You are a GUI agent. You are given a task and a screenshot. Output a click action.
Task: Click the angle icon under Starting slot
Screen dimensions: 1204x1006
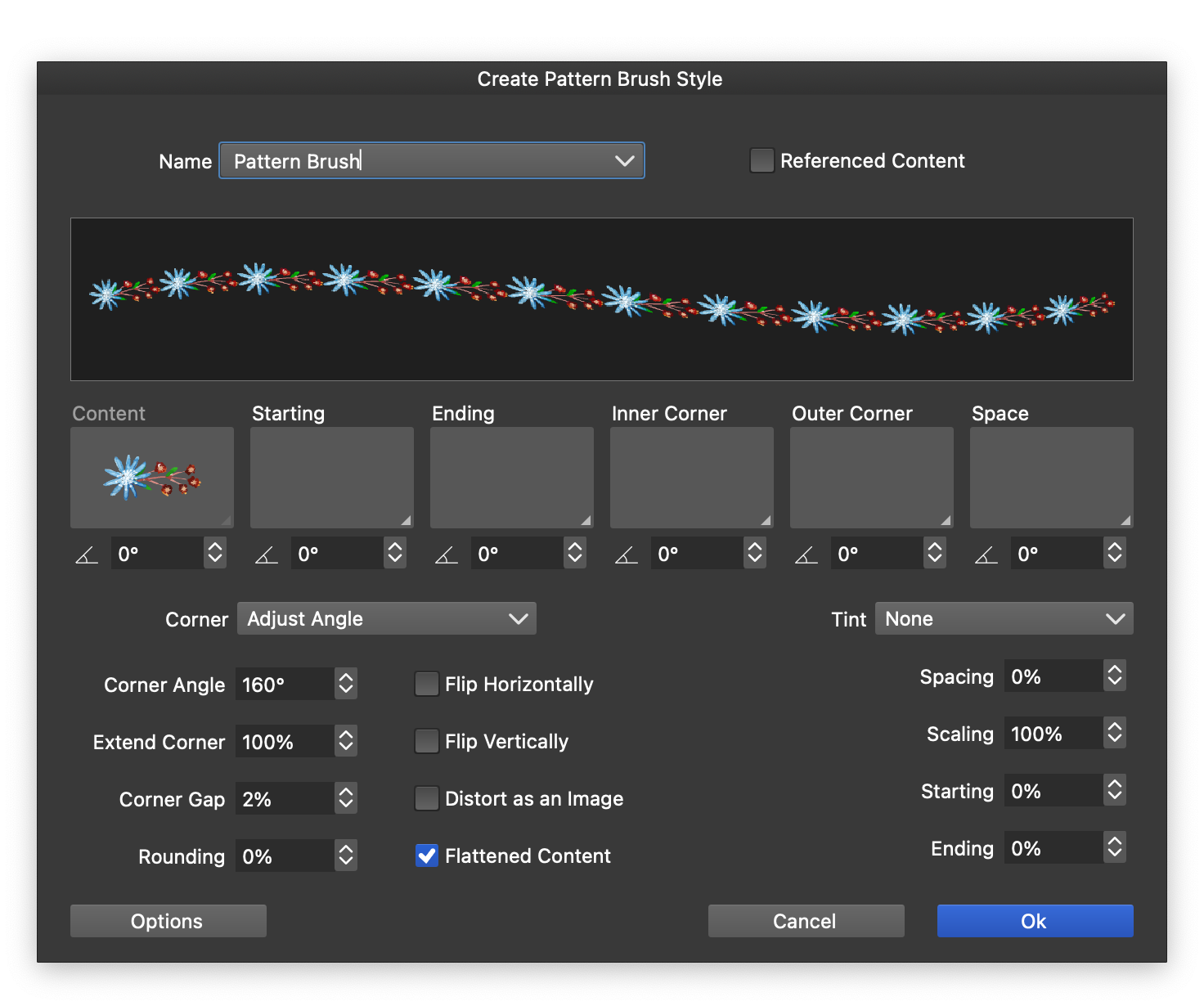coord(267,555)
